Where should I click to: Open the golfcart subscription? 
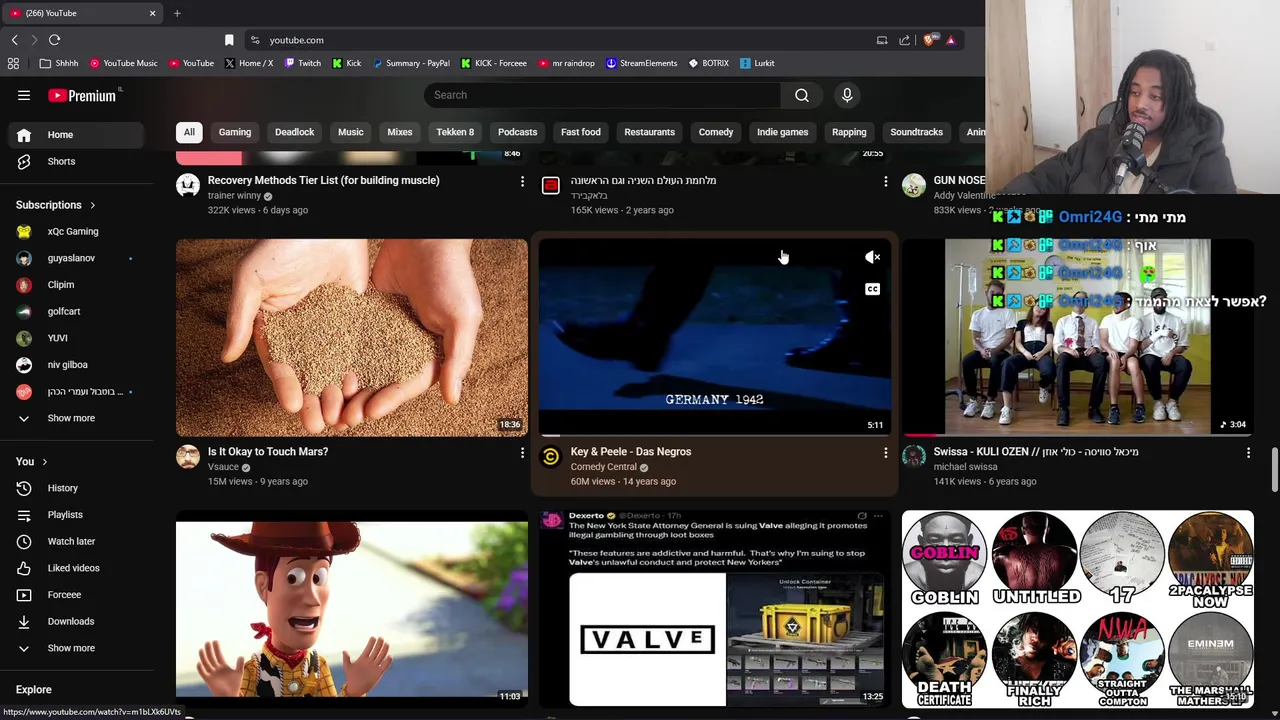[x=78, y=311]
